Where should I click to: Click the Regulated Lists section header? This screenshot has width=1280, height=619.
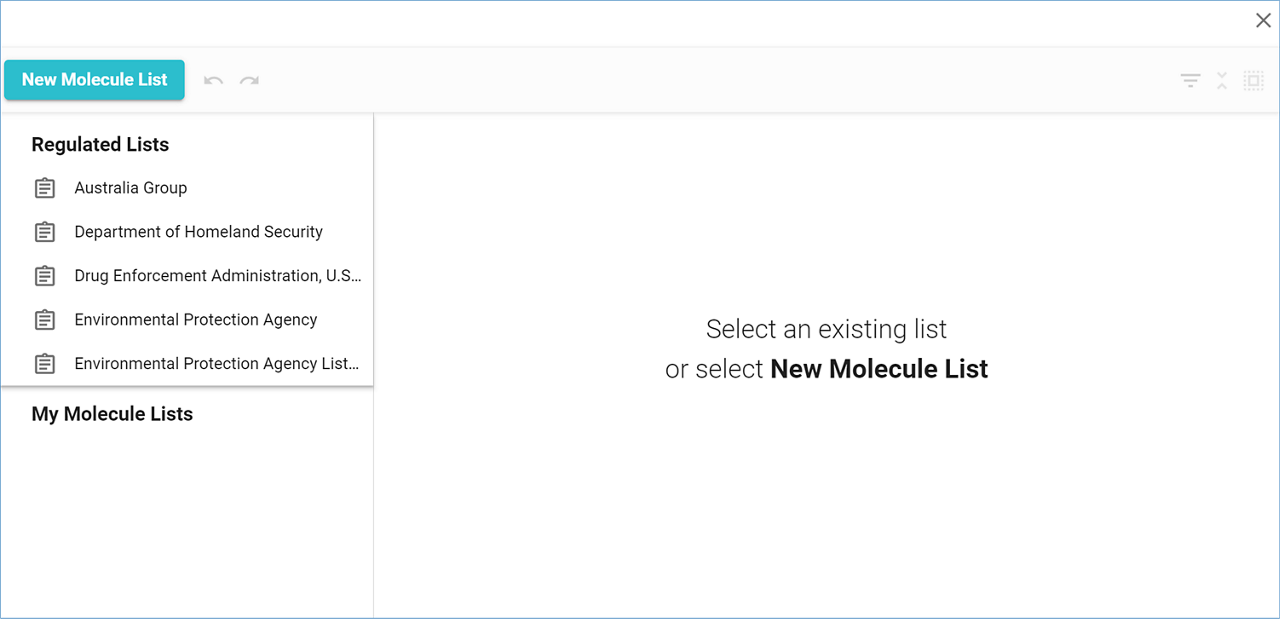pos(100,145)
